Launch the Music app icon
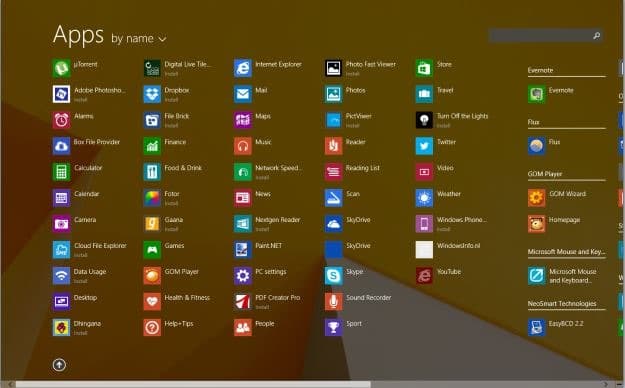The height and width of the screenshot is (388, 625). 243,146
